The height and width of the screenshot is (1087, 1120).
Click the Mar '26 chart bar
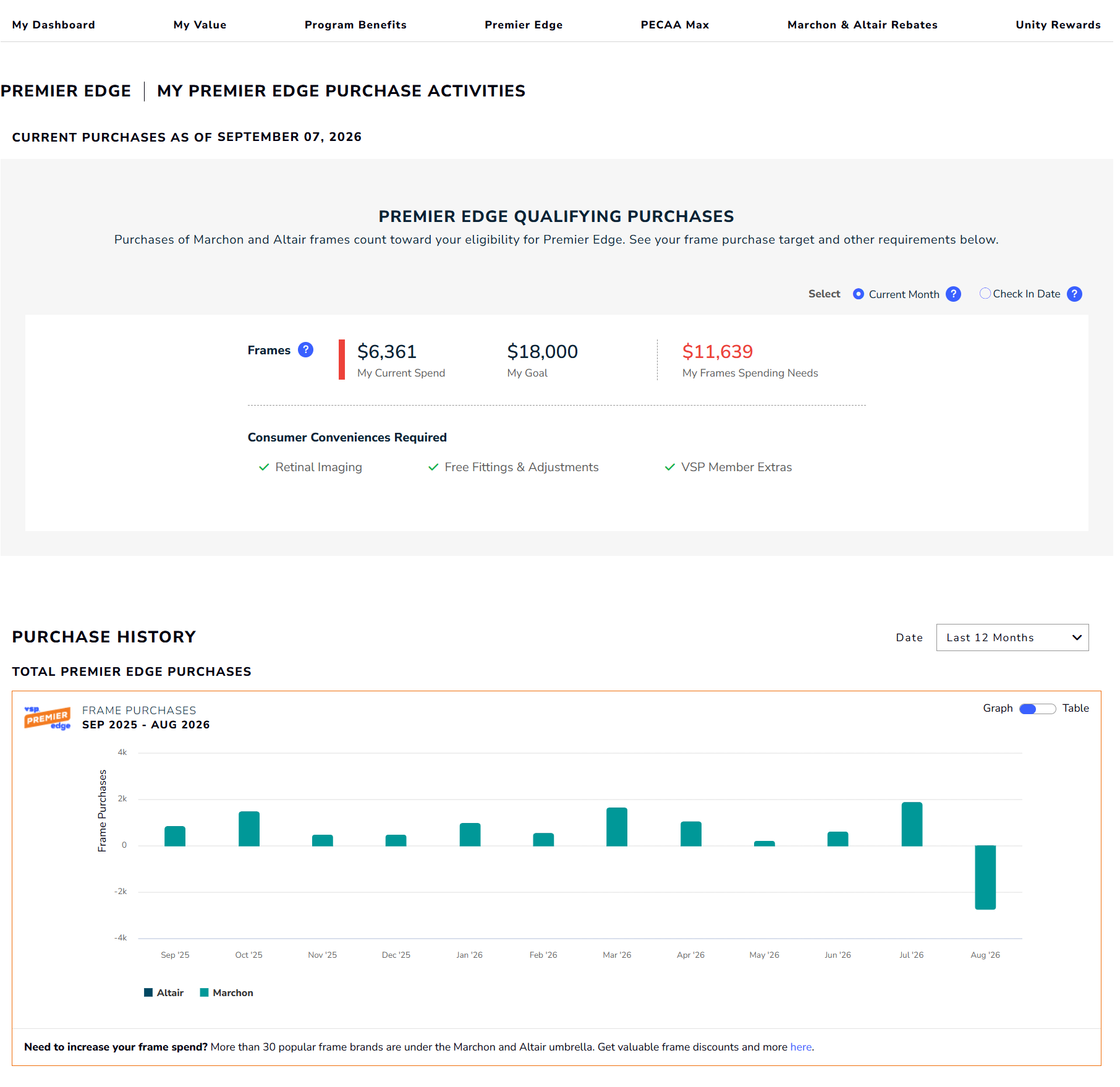coord(617,827)
